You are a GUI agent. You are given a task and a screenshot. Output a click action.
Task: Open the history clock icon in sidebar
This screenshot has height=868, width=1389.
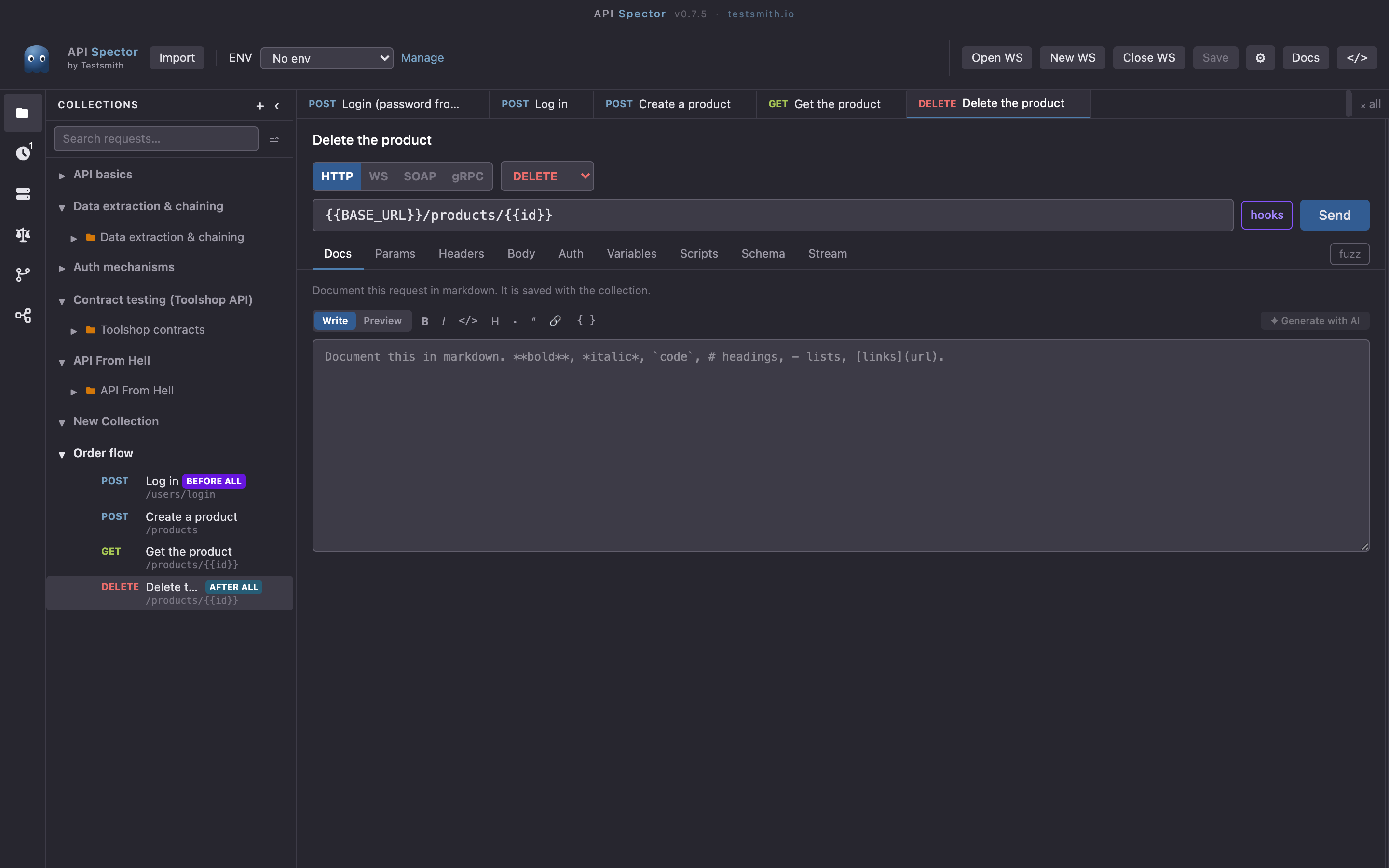(x=23, y=153)
